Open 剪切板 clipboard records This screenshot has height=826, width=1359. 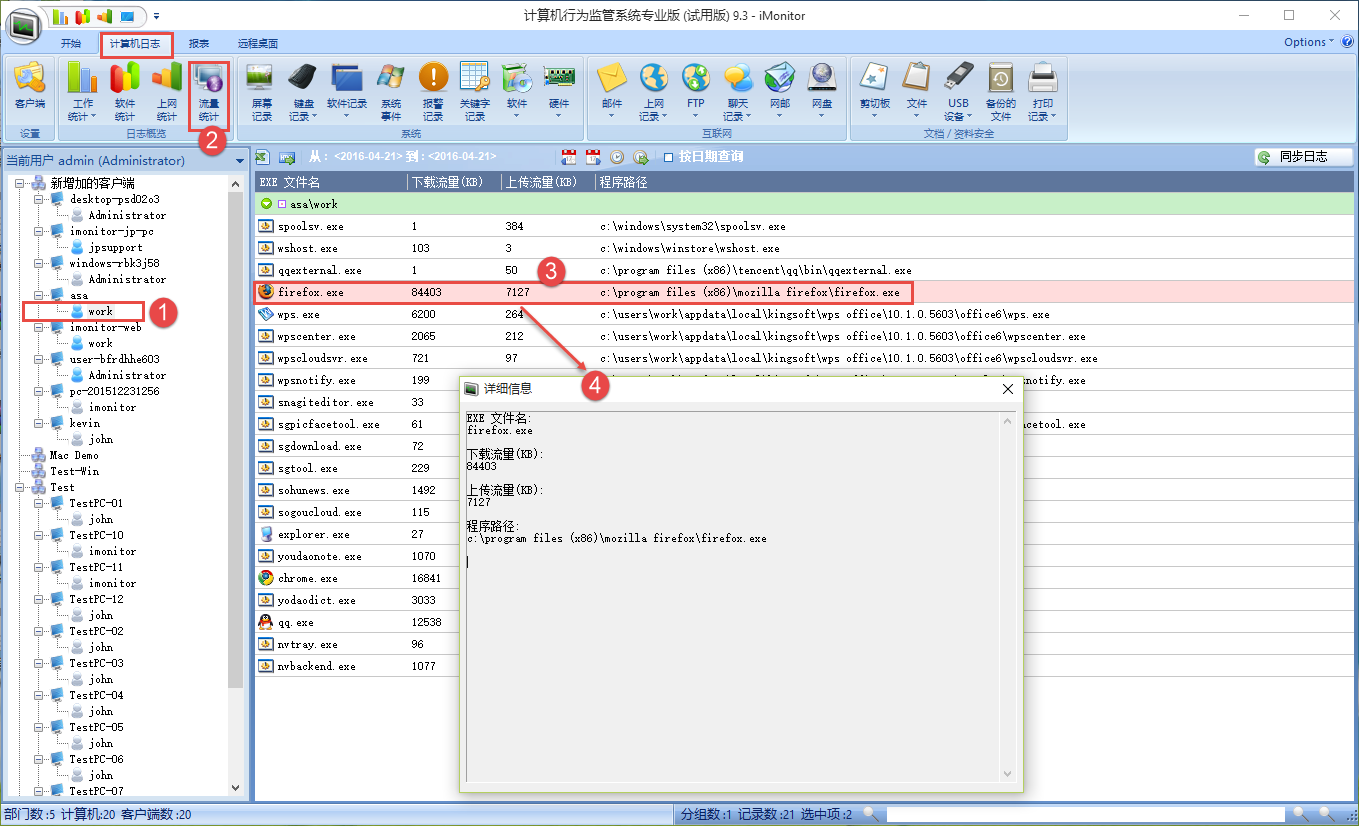(x=875, y=91)
